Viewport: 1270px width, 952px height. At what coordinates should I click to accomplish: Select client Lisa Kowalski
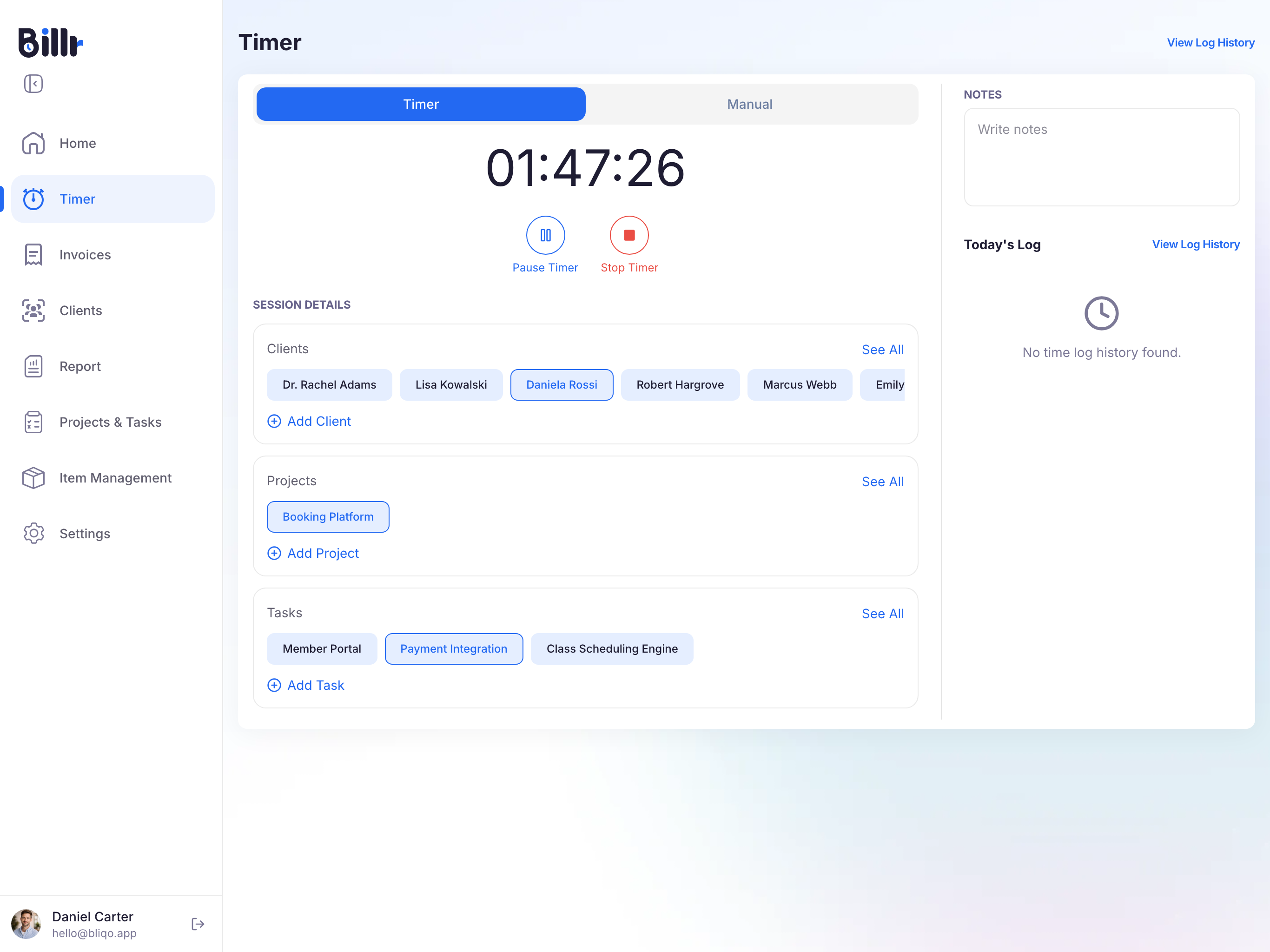(x=451, y=385)
